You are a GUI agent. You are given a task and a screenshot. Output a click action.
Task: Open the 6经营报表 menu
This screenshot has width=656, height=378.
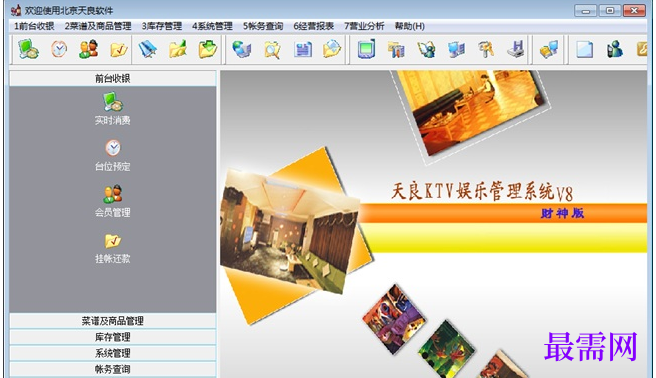[313, 26]
